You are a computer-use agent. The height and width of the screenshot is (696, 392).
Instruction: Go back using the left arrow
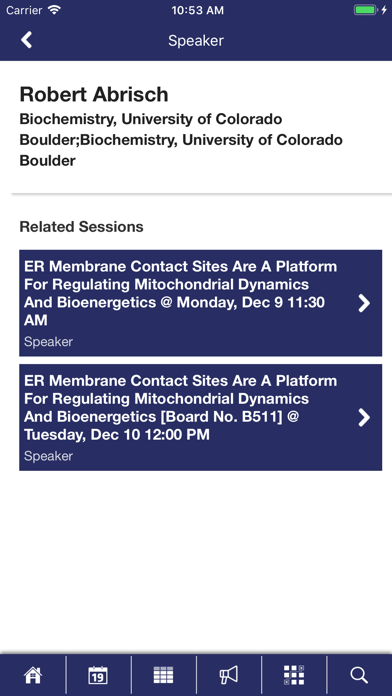click(27, 40)
